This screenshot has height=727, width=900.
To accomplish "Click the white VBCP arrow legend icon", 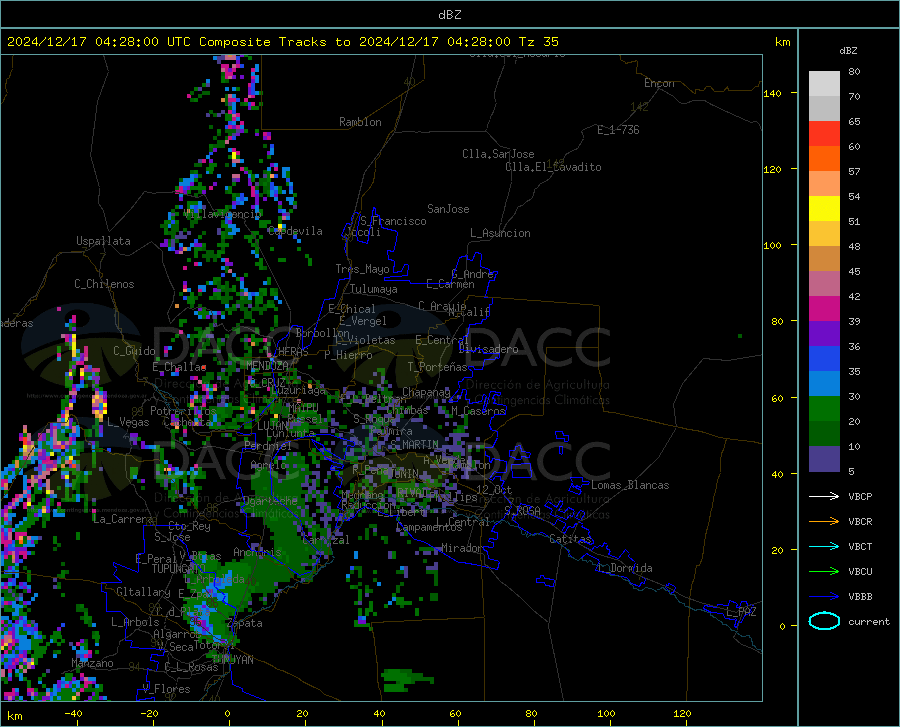I will point(824,496).
